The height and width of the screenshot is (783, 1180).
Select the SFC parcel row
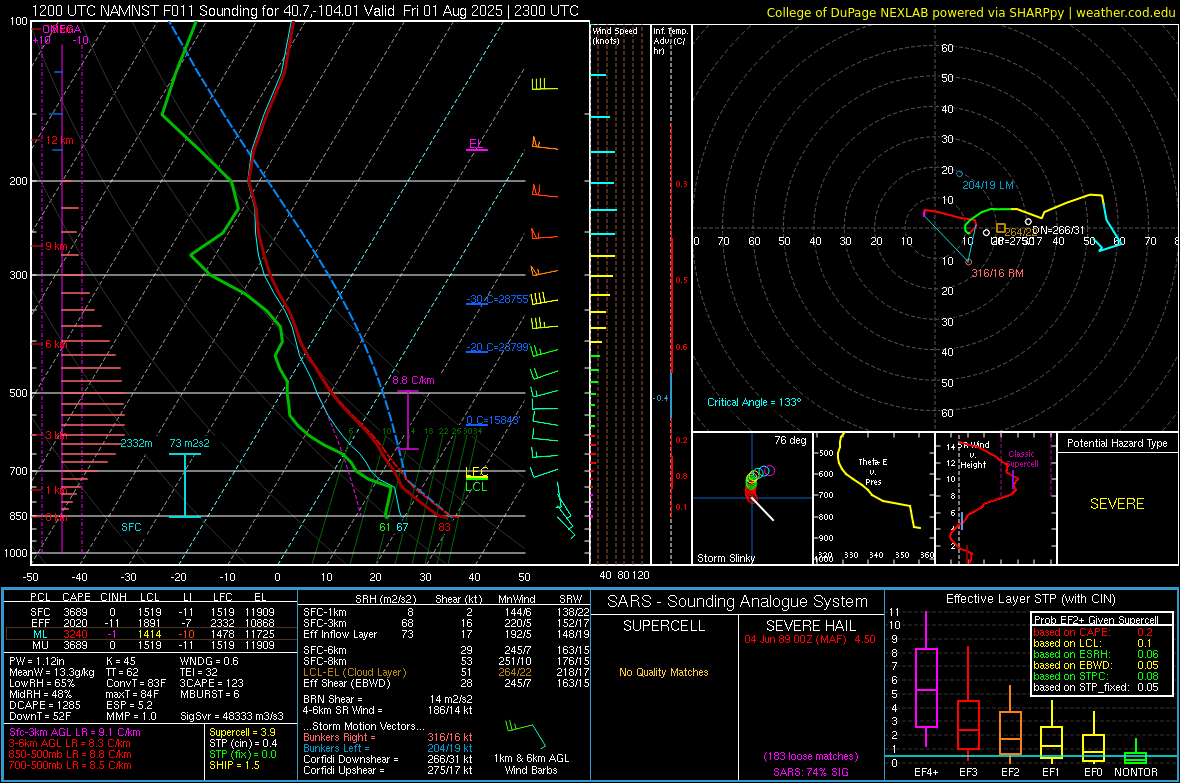[151, 612]
